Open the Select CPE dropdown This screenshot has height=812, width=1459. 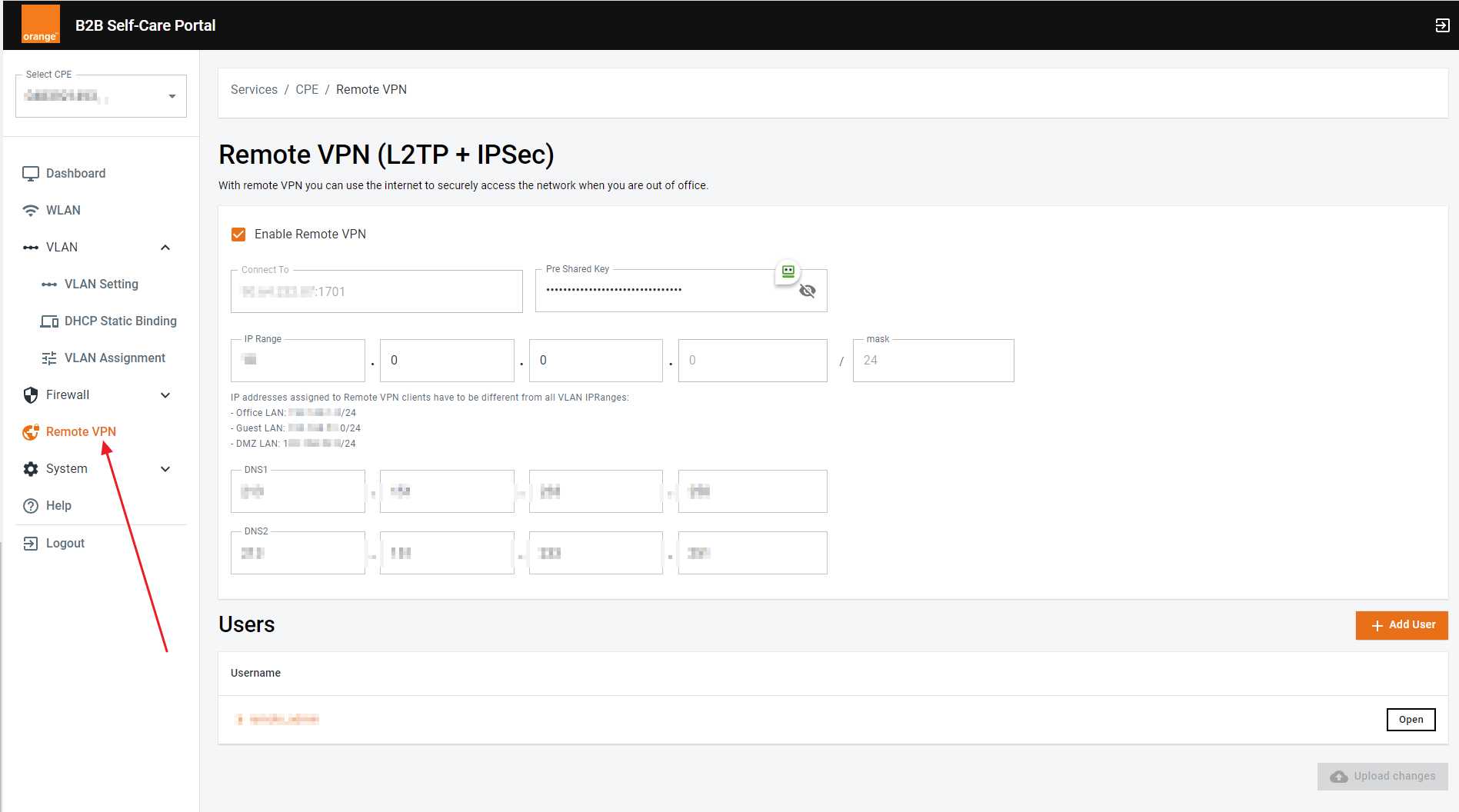(x=101, y=96)
